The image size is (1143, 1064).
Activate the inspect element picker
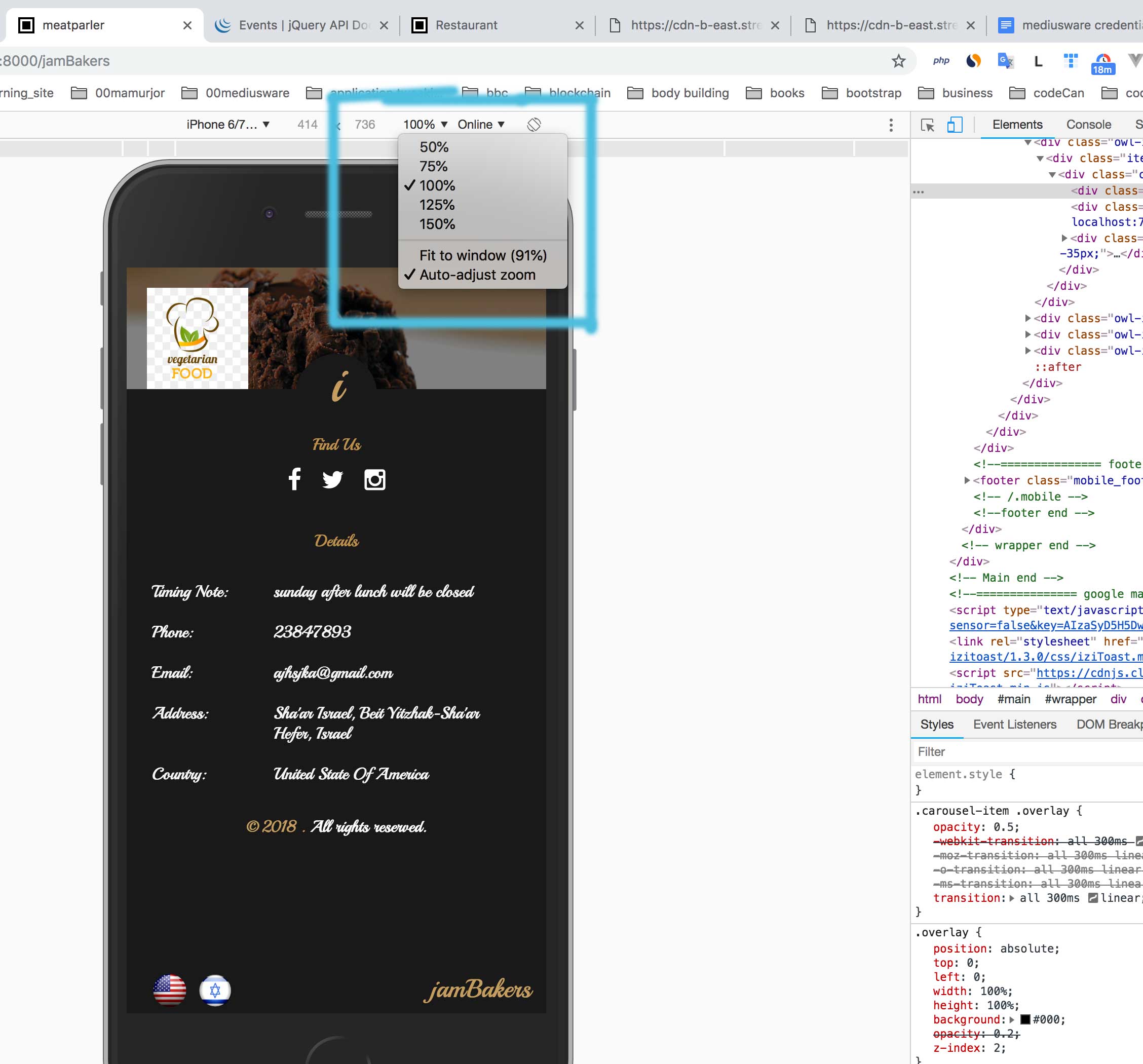(x=927, y=125)
